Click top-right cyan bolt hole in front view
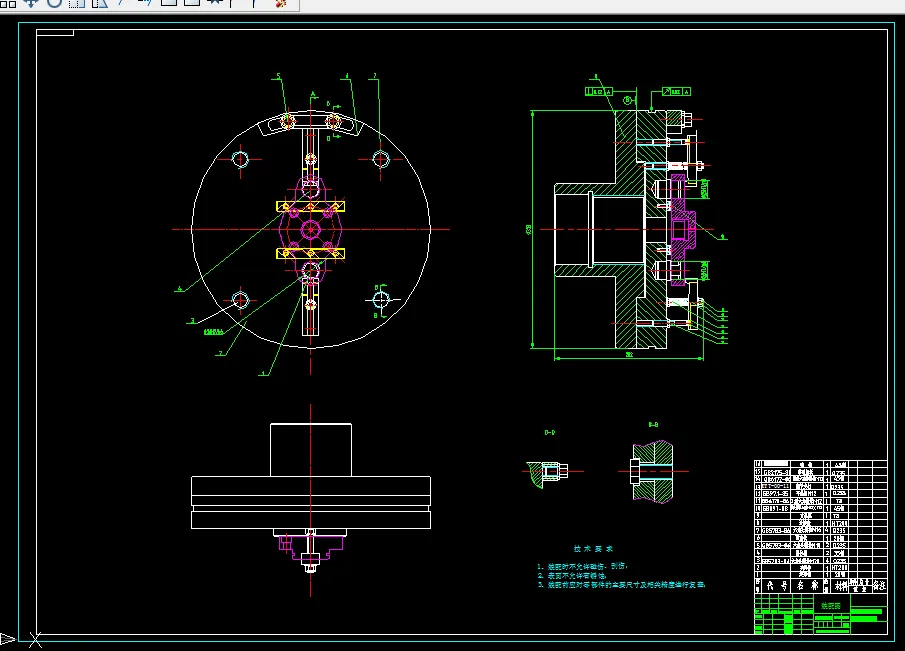905x651 pixels. click(x=381, y=159)
